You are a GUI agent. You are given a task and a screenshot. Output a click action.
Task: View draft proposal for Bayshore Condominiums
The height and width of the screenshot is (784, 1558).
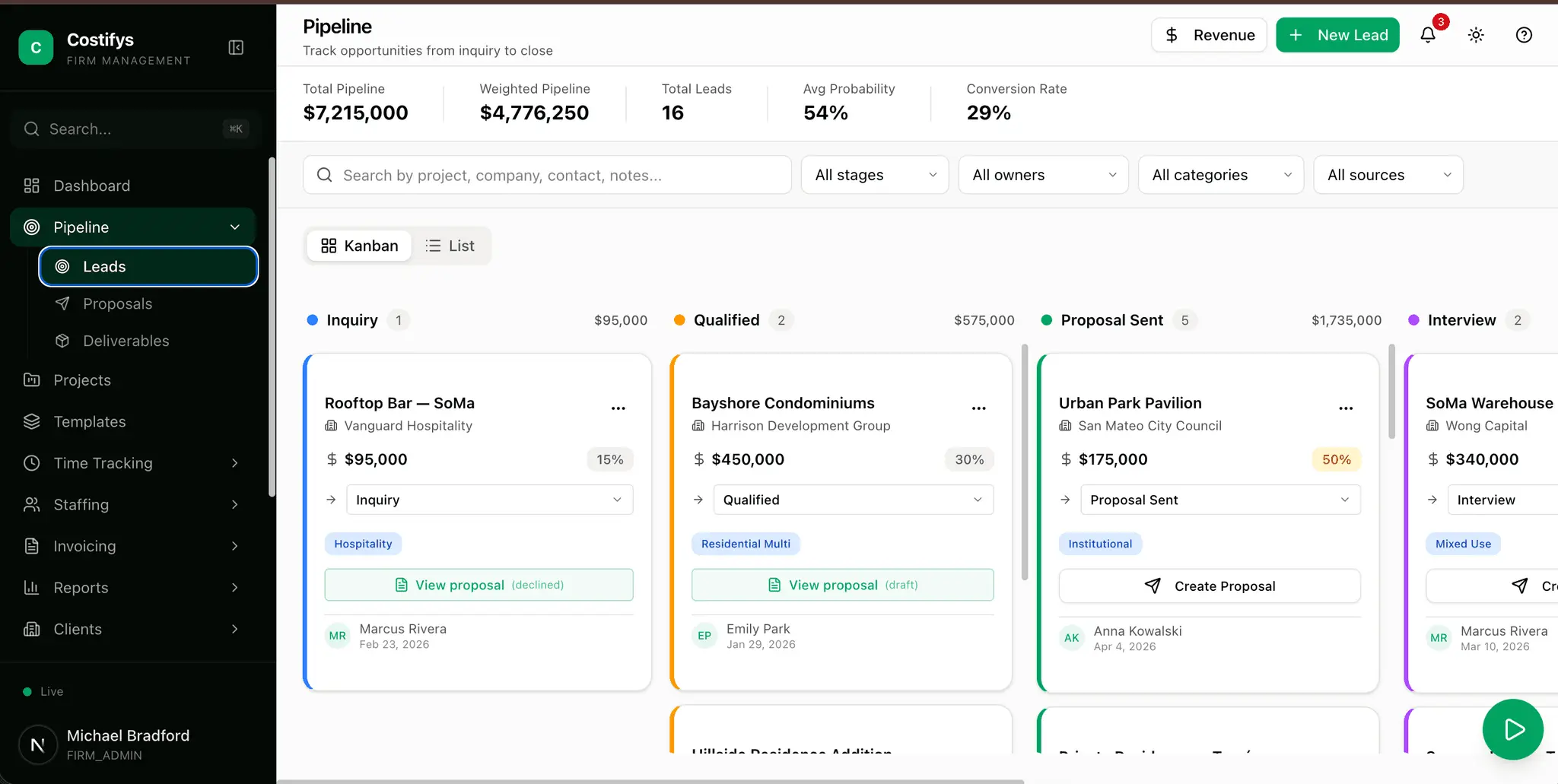[x=843, y=585]
